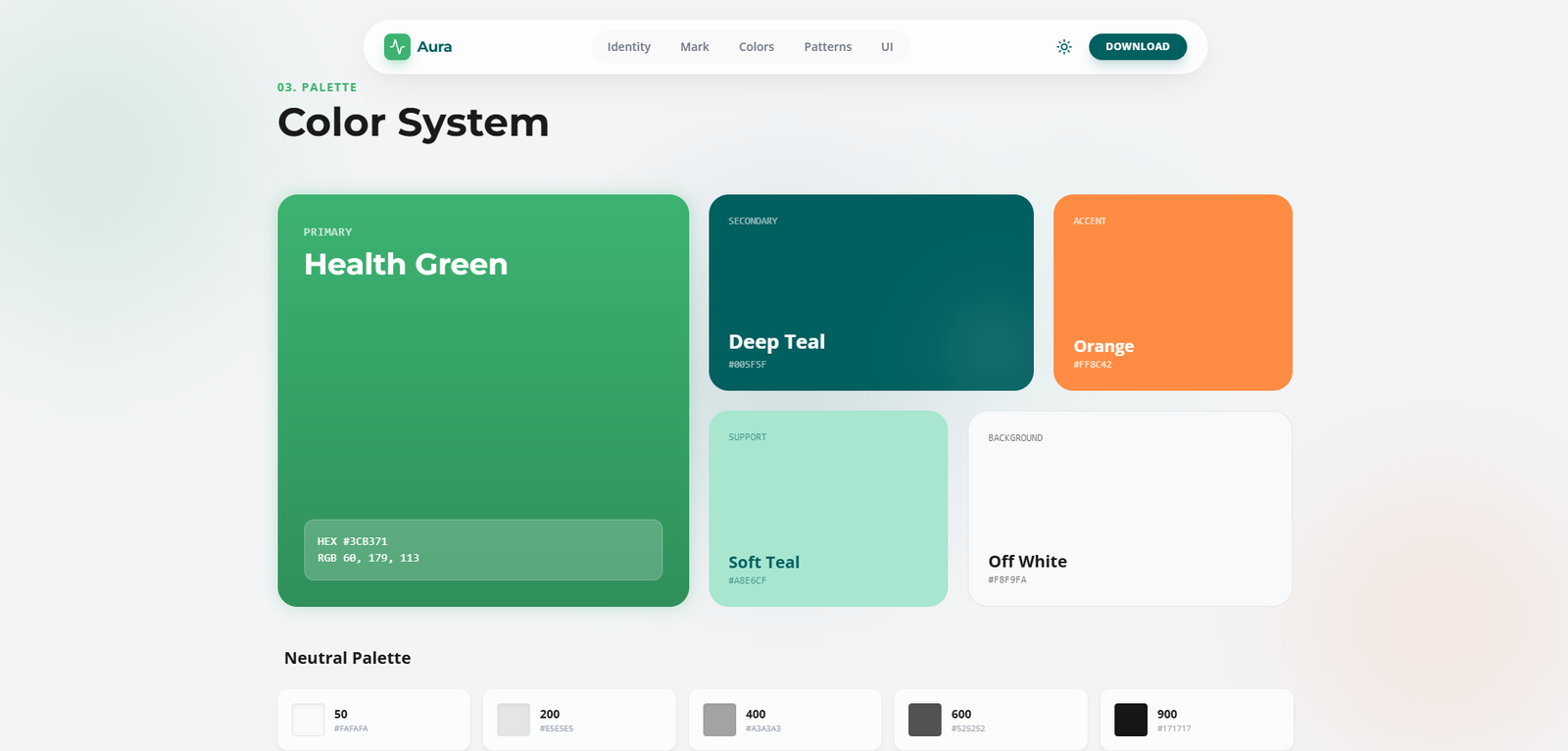Click the neutral 200 swatch square
The height and width of the screenshot is (751, 1568).
(x=514, y=720)
